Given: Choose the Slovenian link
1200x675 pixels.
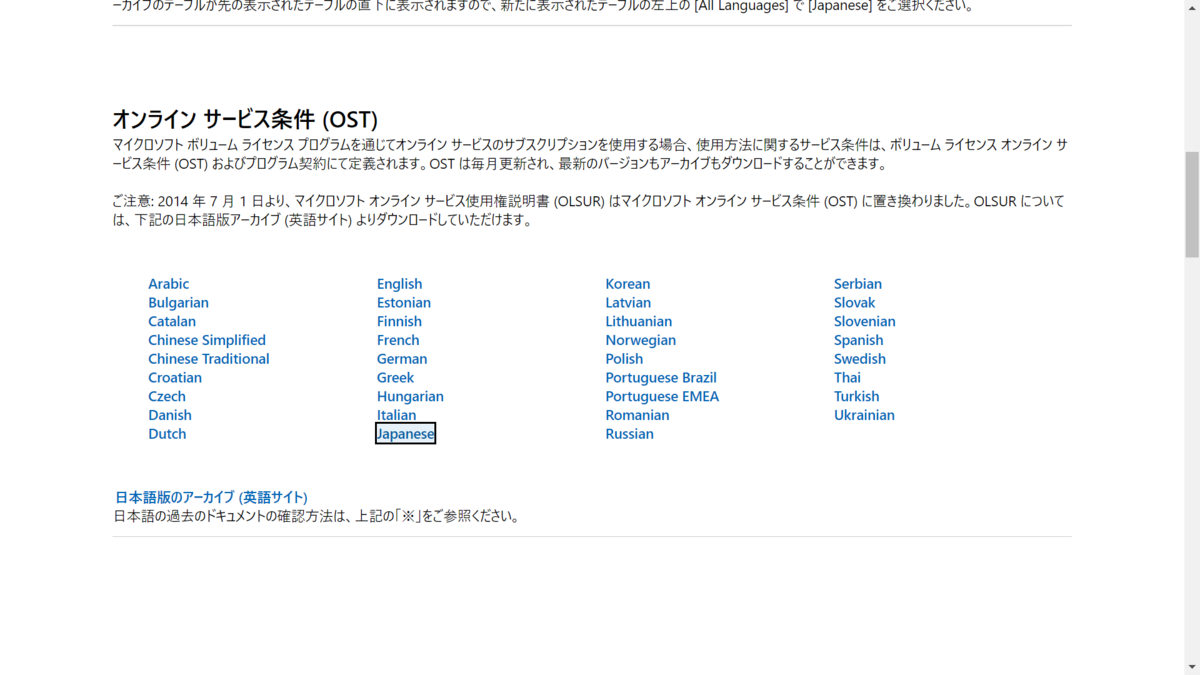Looking at the screenshot, I should click(865, 322).
